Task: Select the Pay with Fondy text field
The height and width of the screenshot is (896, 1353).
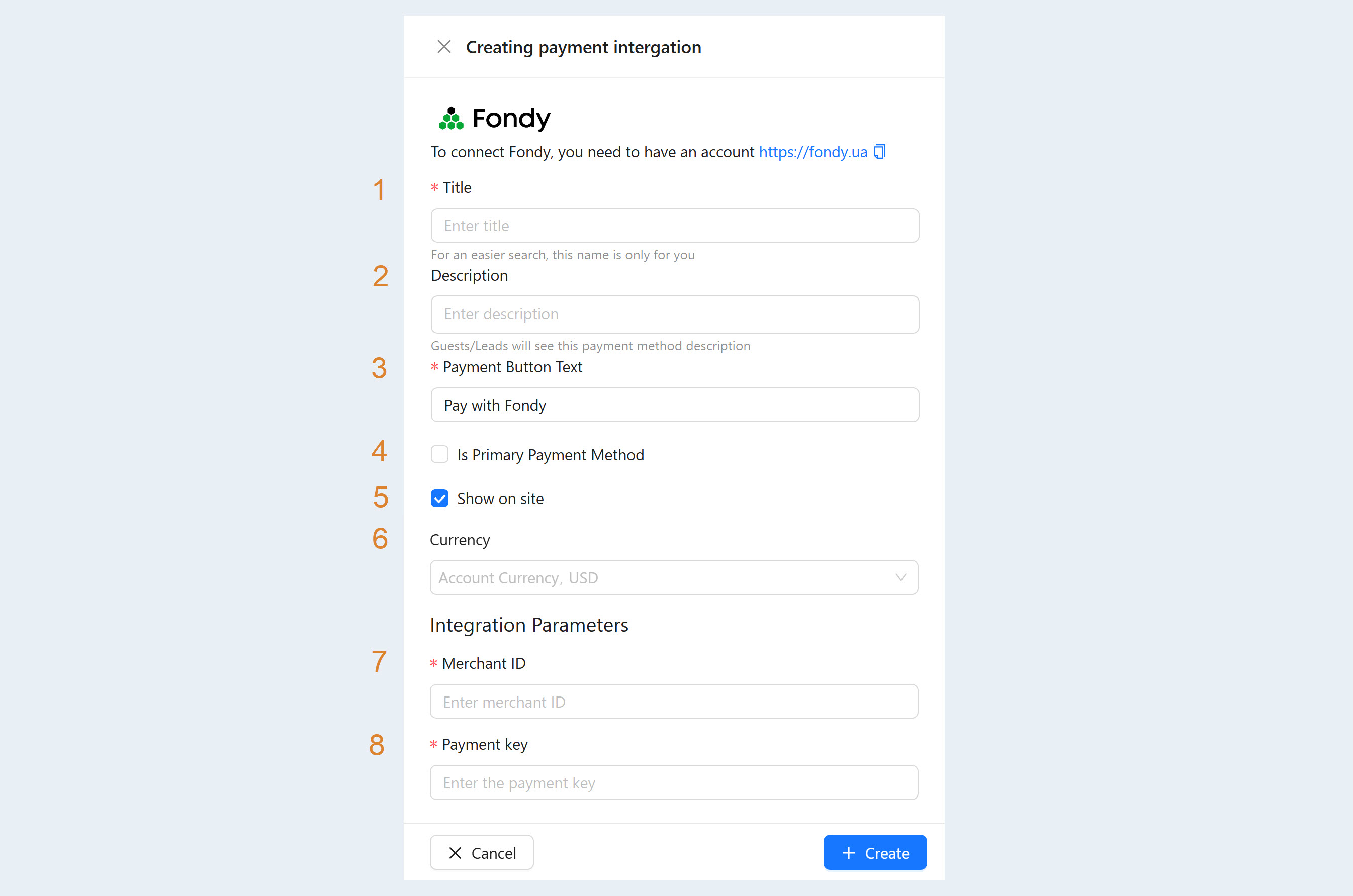Action: pyautogui.click(x=675, y=405)
